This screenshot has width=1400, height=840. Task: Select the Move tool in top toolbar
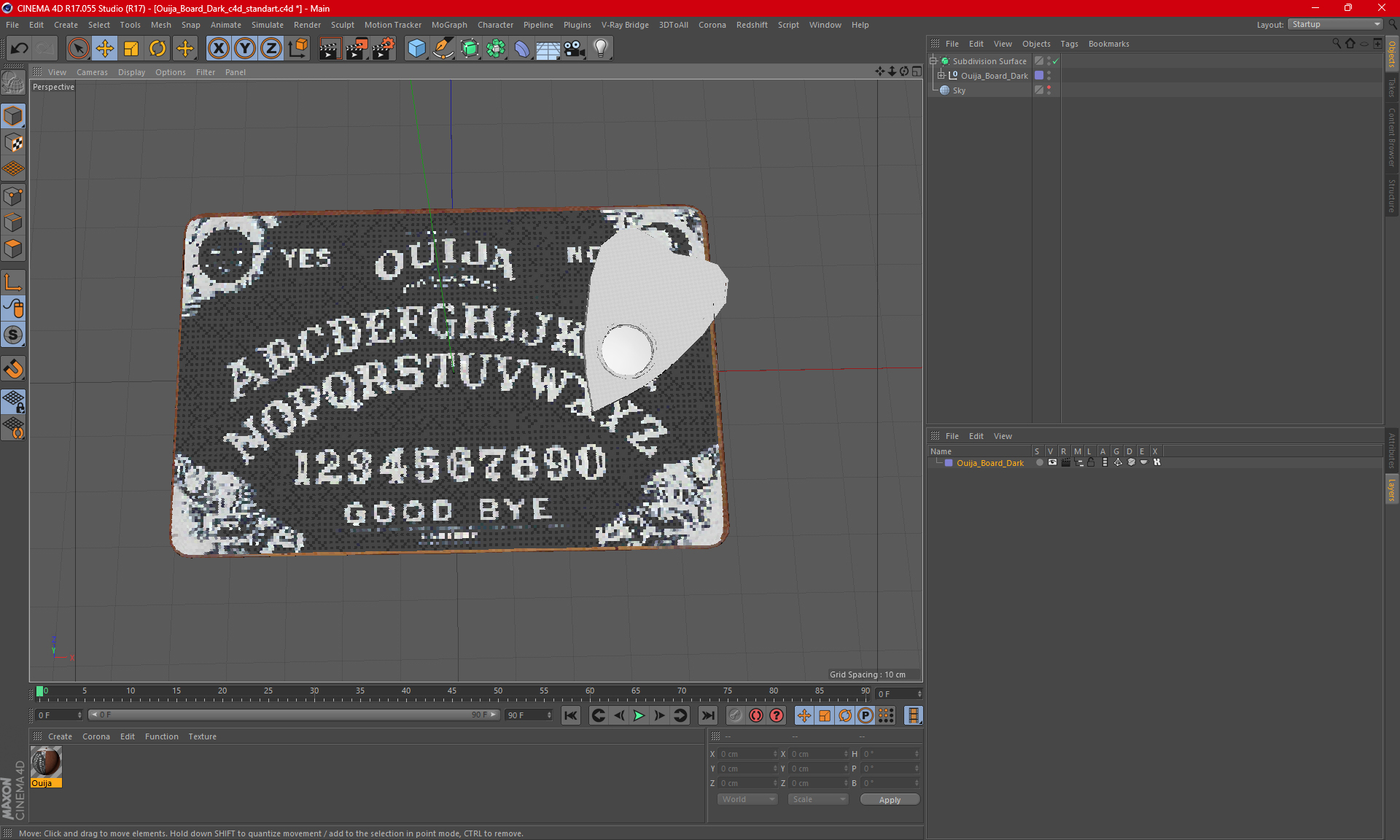click(105, 49)
